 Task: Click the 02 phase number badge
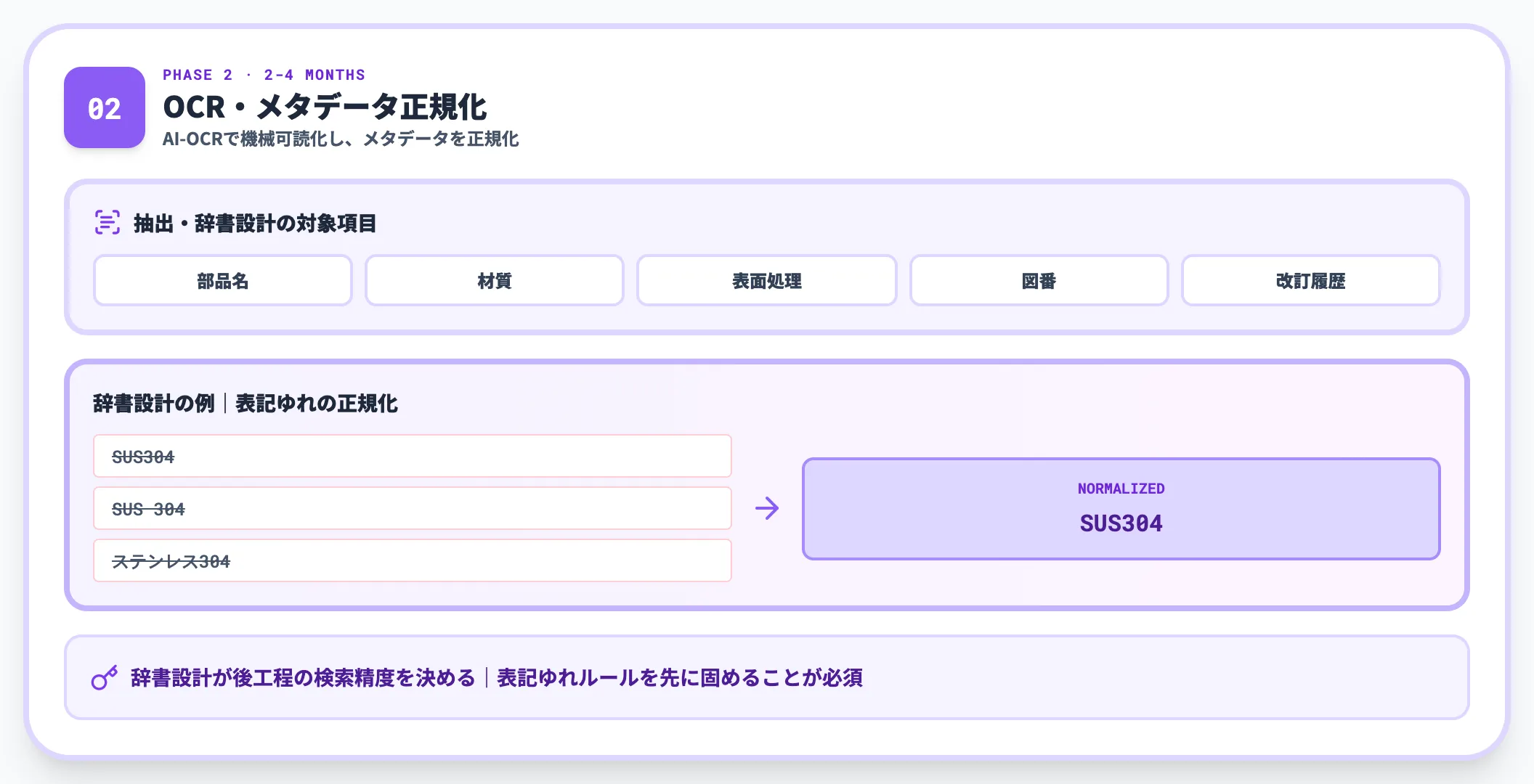(104, 108)
